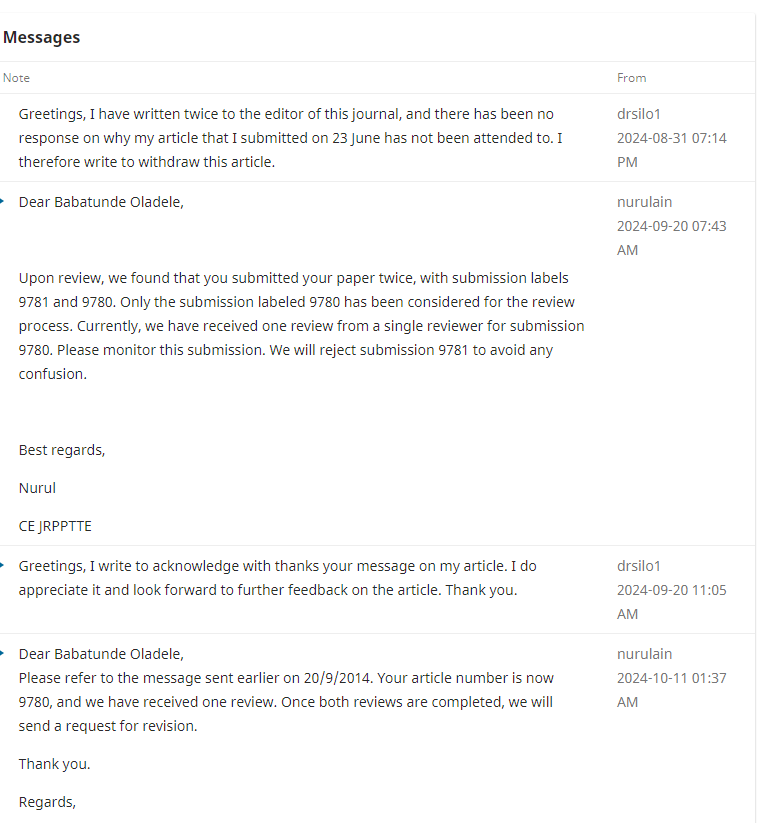This screenshot has width=757, height=823.
Task: Click the Messages panel heading
Action: pyautogui.click(x=41, y=37)
